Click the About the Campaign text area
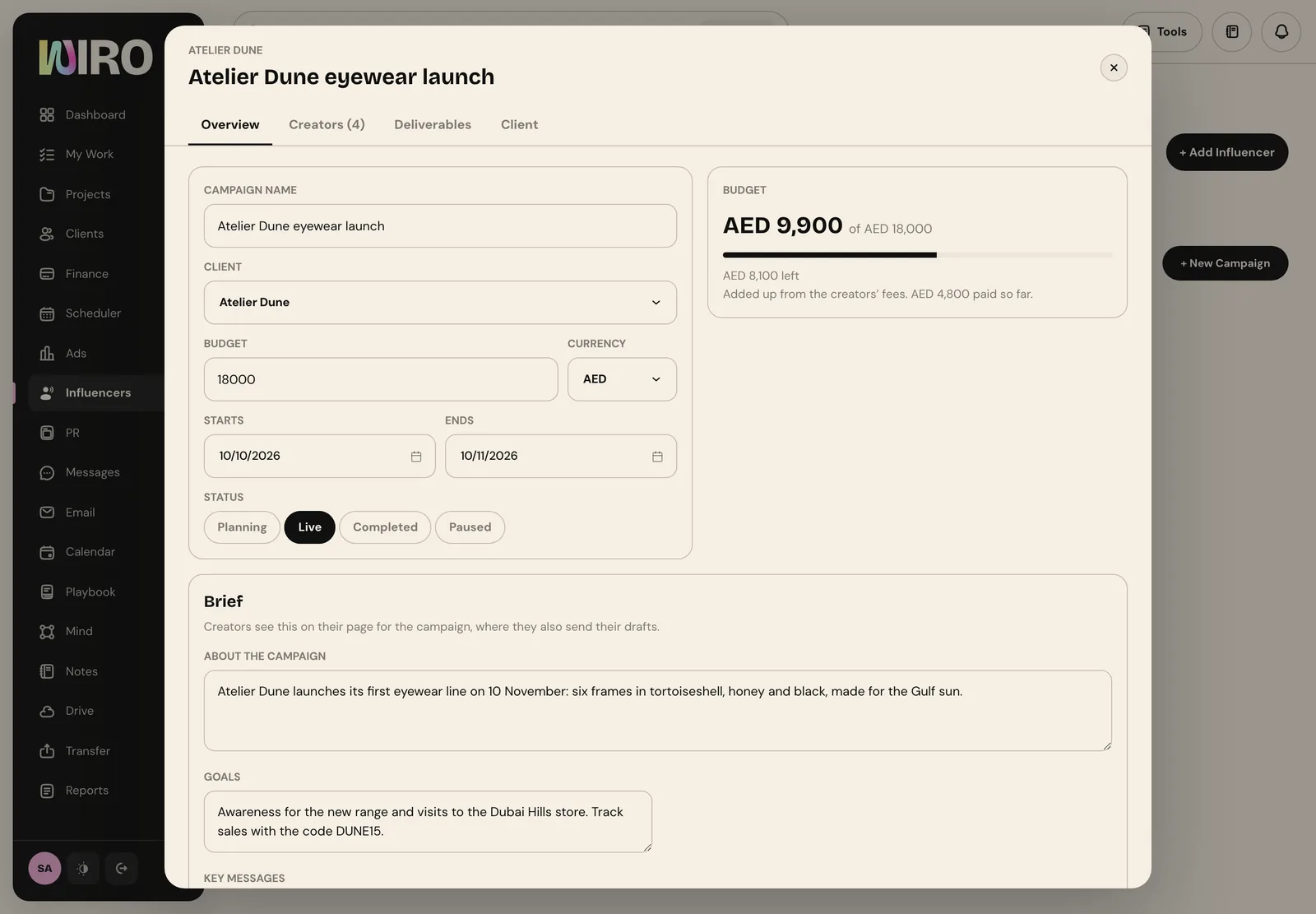Image resolution: width=1316 pixels, height=914 pixels. [x=657, y=711]
